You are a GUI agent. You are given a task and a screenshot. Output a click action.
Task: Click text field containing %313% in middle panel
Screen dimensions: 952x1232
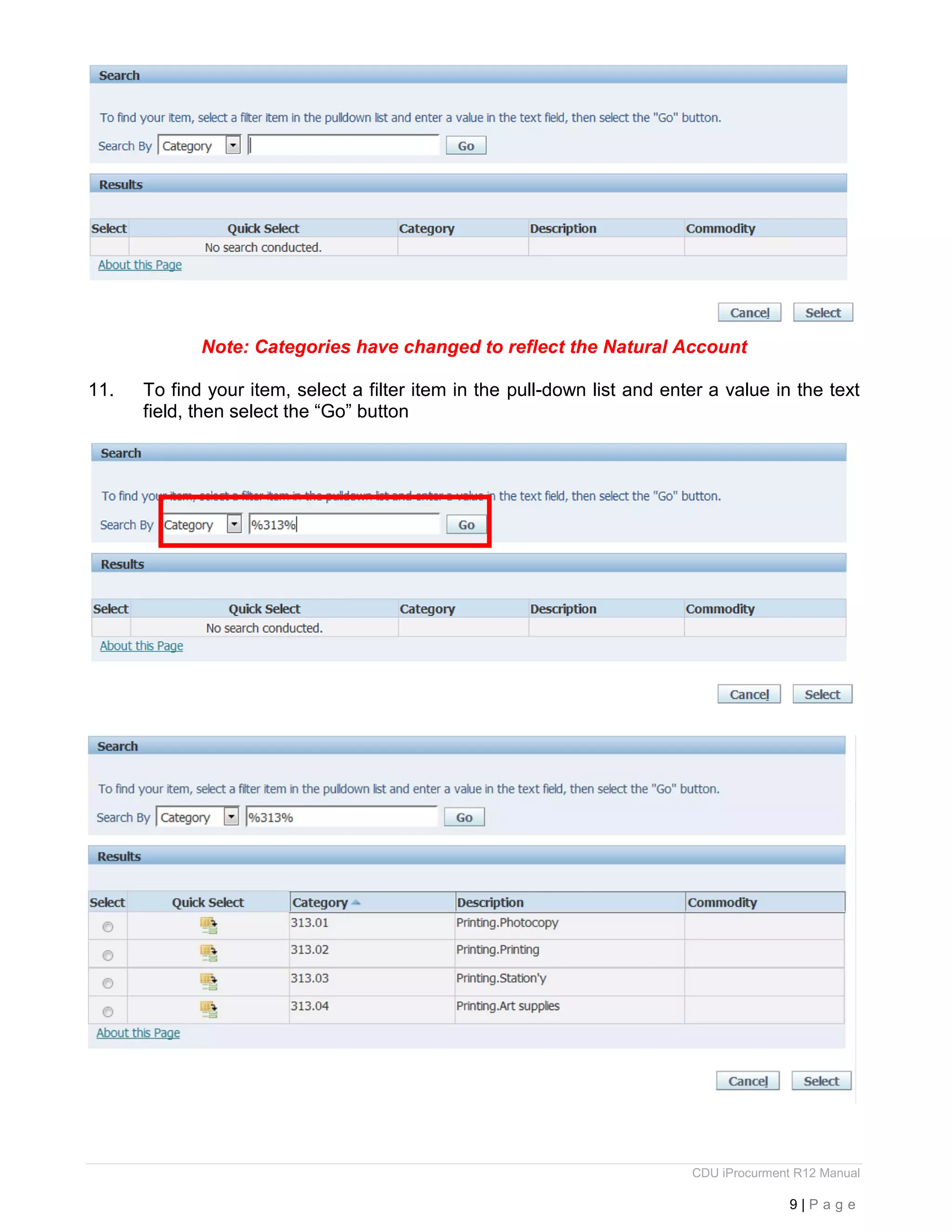click(x=344, y=524)
